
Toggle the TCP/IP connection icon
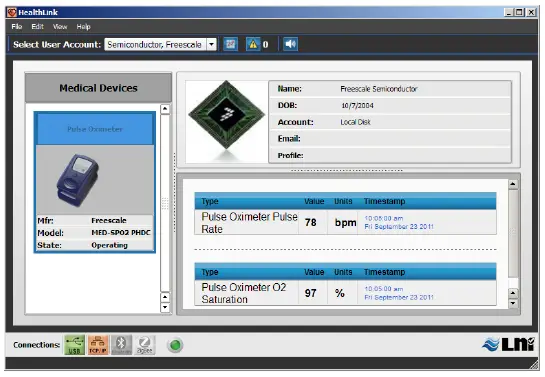(x=98, y=345)
